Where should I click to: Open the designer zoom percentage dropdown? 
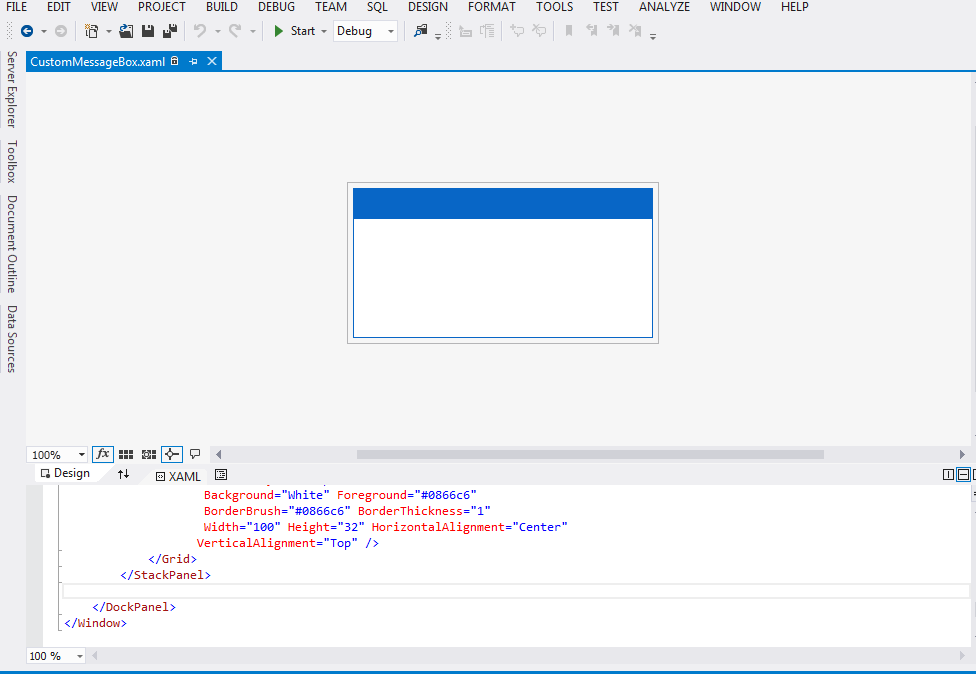pos(80,454)
